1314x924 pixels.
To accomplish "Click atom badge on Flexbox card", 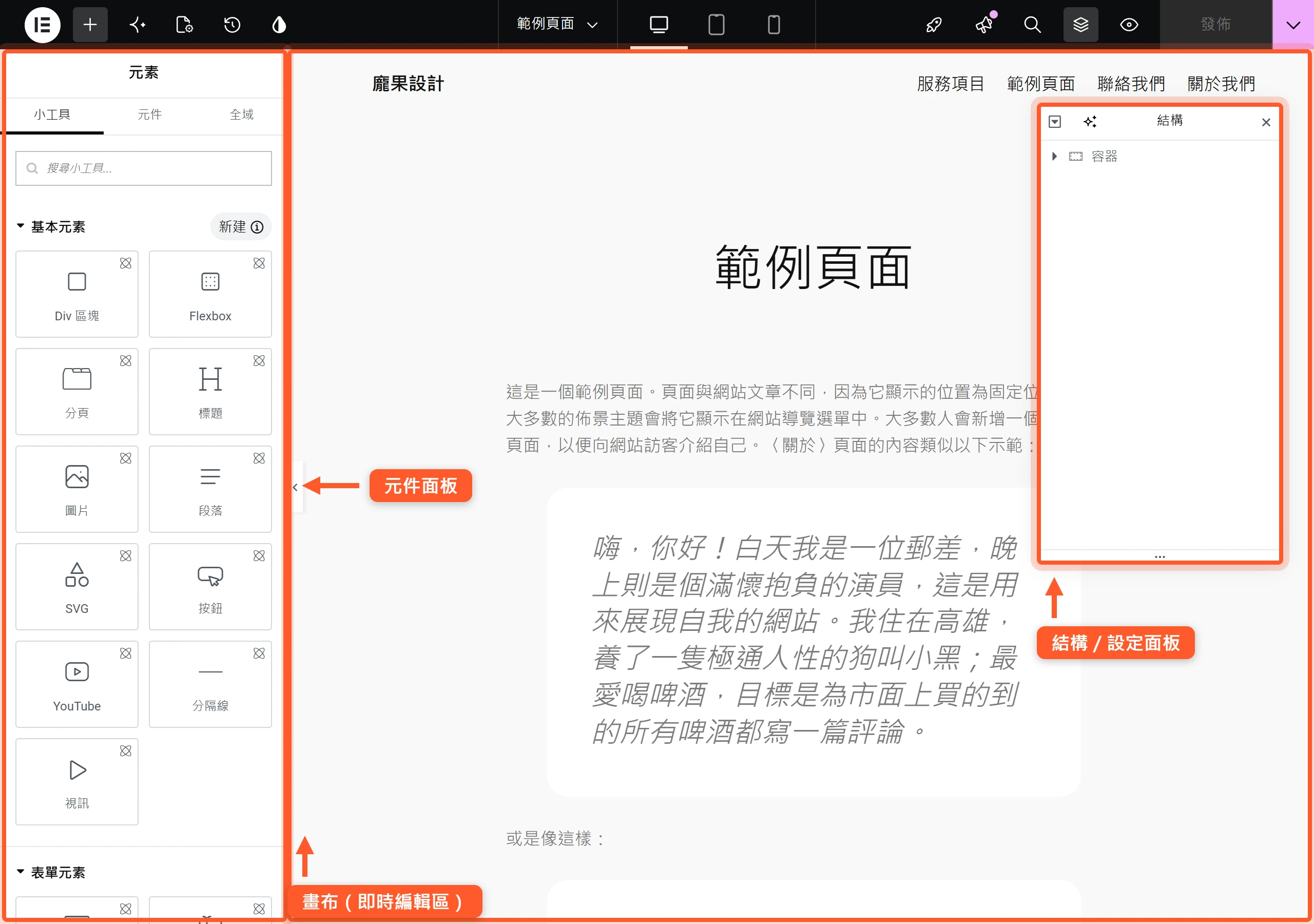I will (x=259, y=263).
